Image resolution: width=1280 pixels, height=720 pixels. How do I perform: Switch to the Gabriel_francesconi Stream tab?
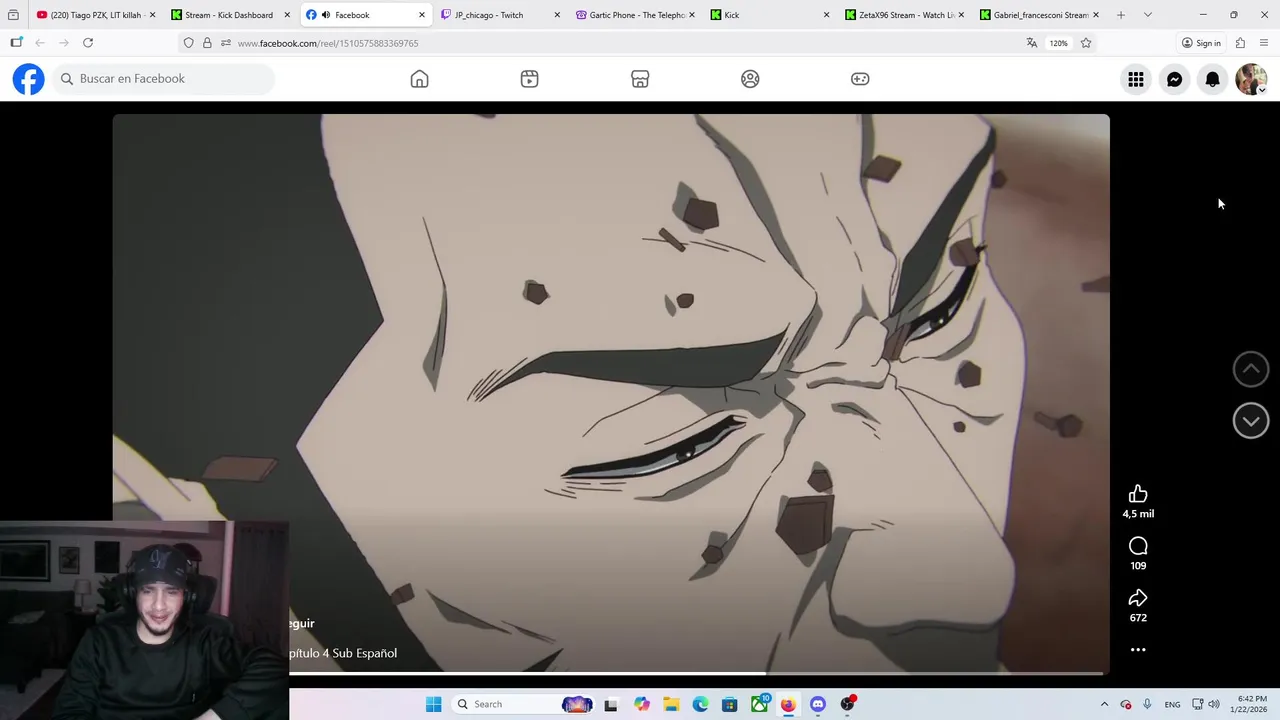(x=1040, y=15)
